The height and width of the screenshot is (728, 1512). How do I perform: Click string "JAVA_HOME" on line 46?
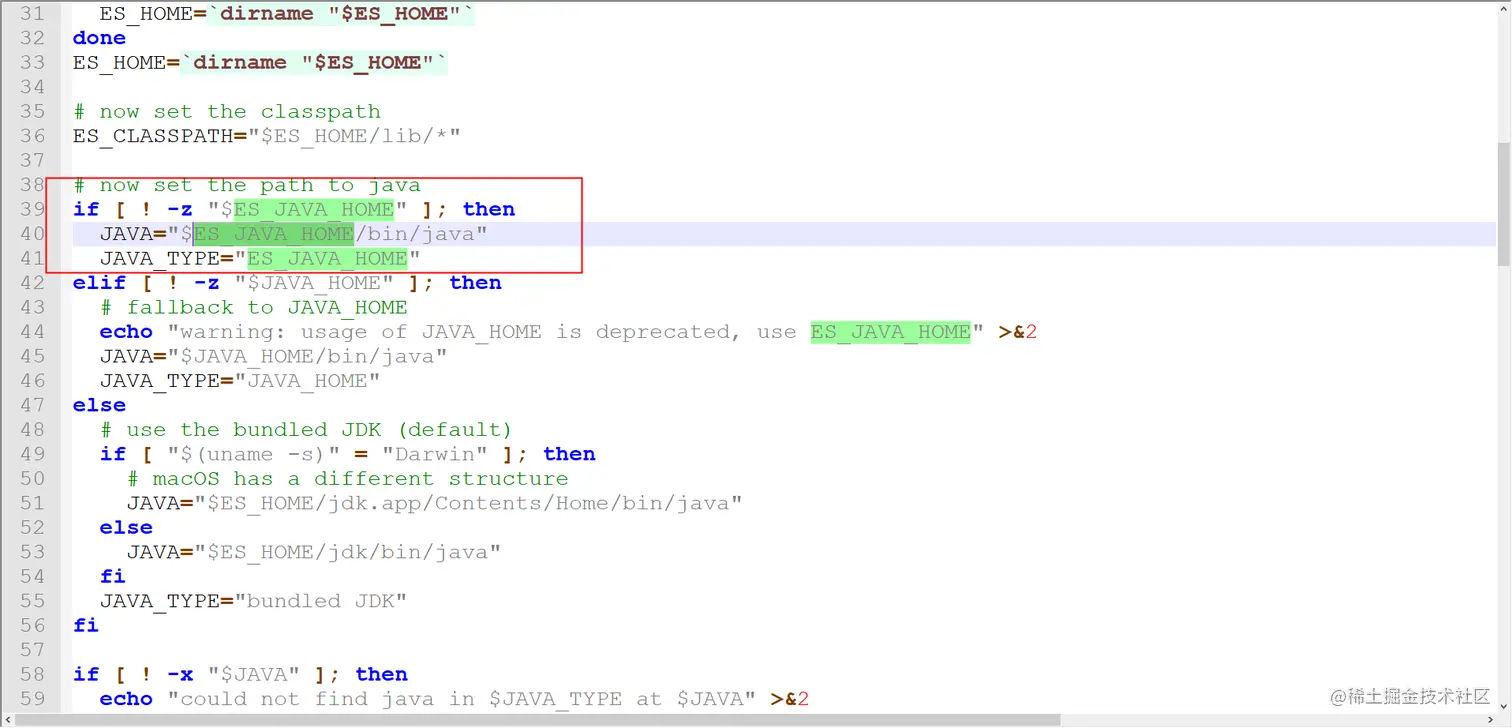coord(307,381)
